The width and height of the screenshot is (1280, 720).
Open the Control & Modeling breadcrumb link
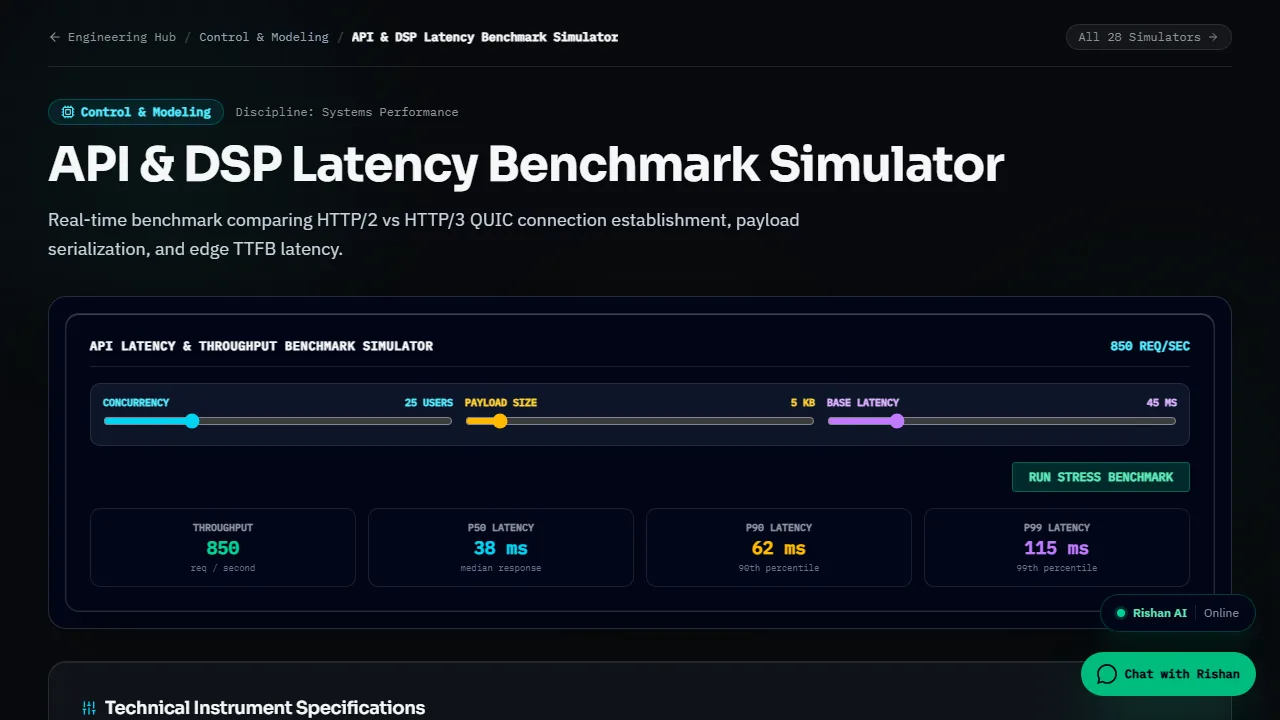point(264,37)
